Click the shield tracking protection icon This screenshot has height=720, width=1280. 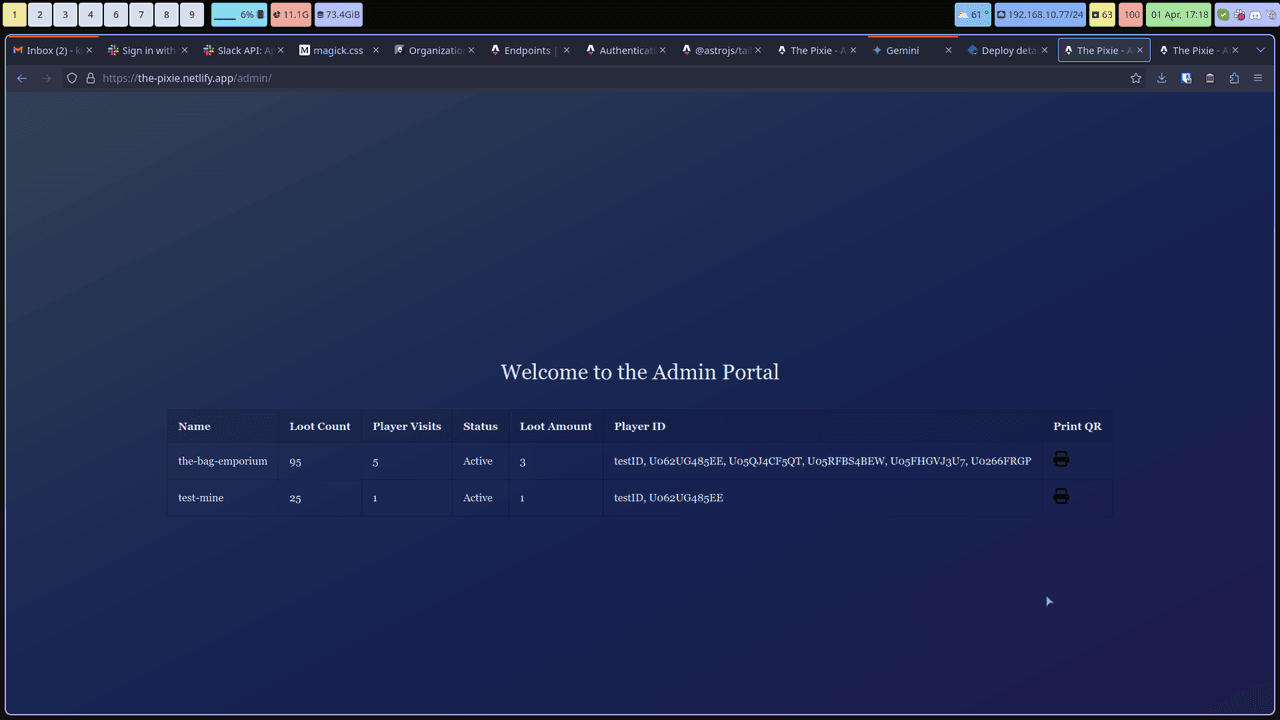point(72,78)
